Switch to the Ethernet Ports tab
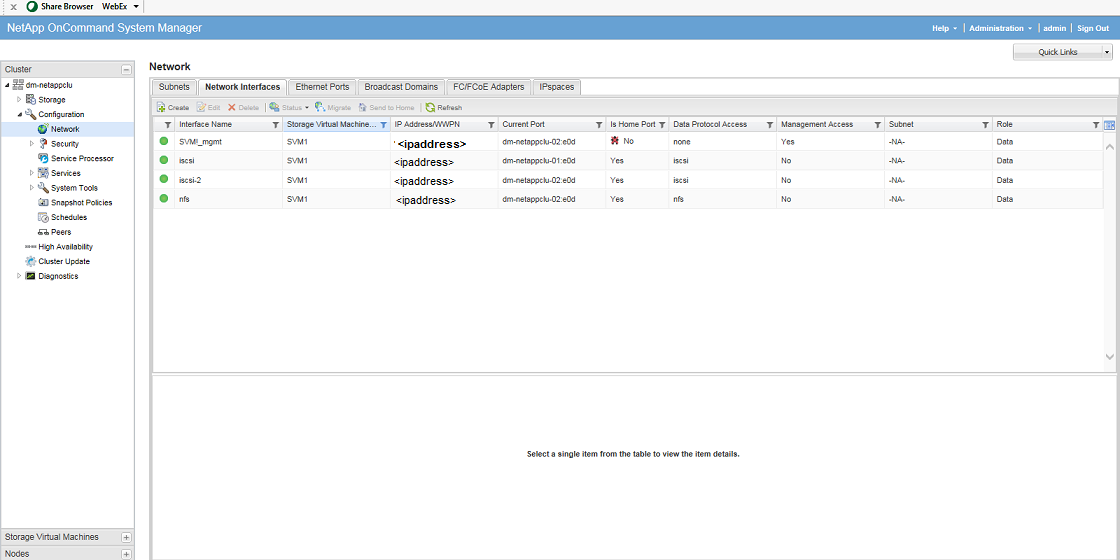 [322, 87]
